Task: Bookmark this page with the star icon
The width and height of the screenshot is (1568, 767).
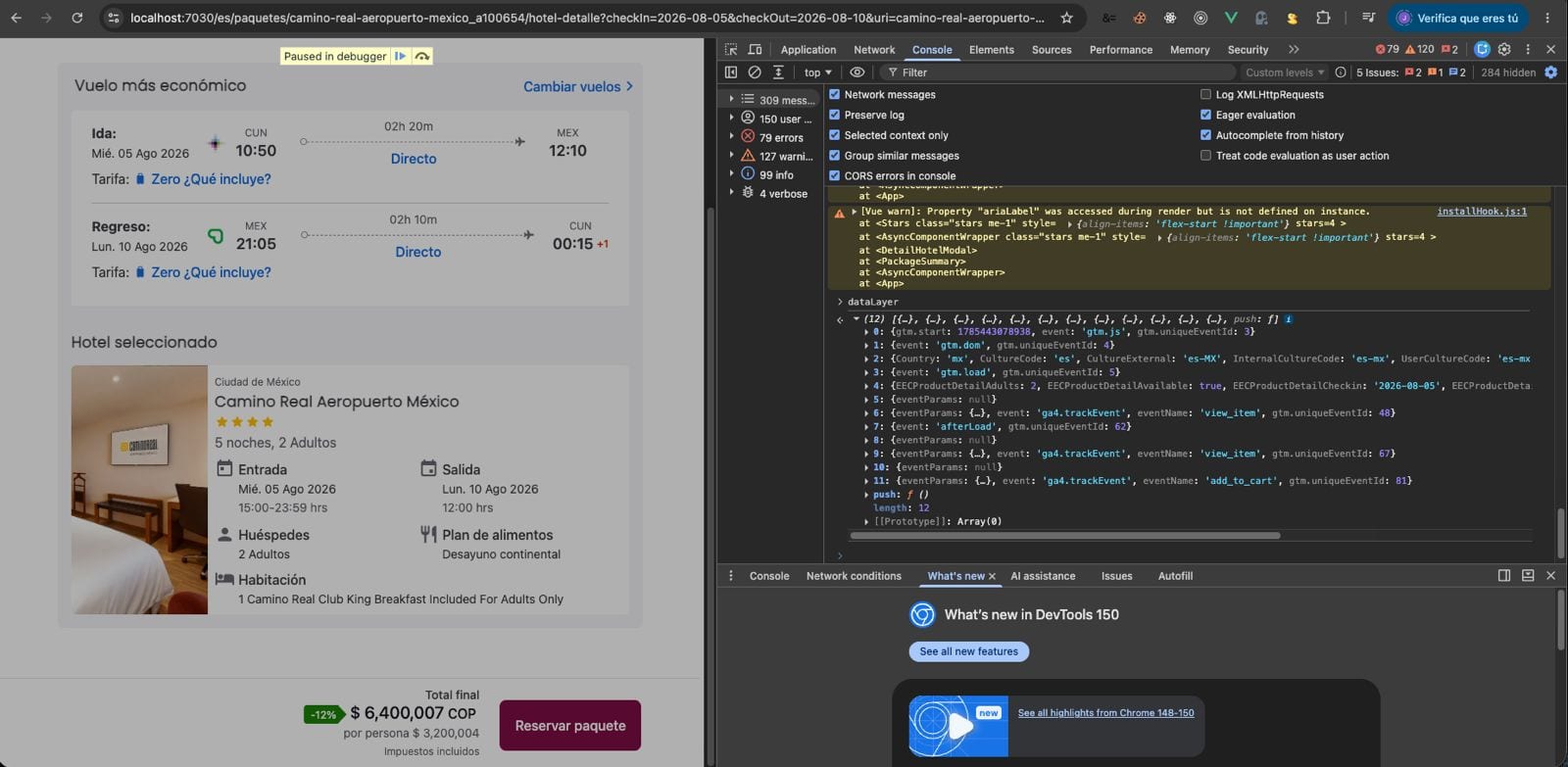Action: (1066, 18)
